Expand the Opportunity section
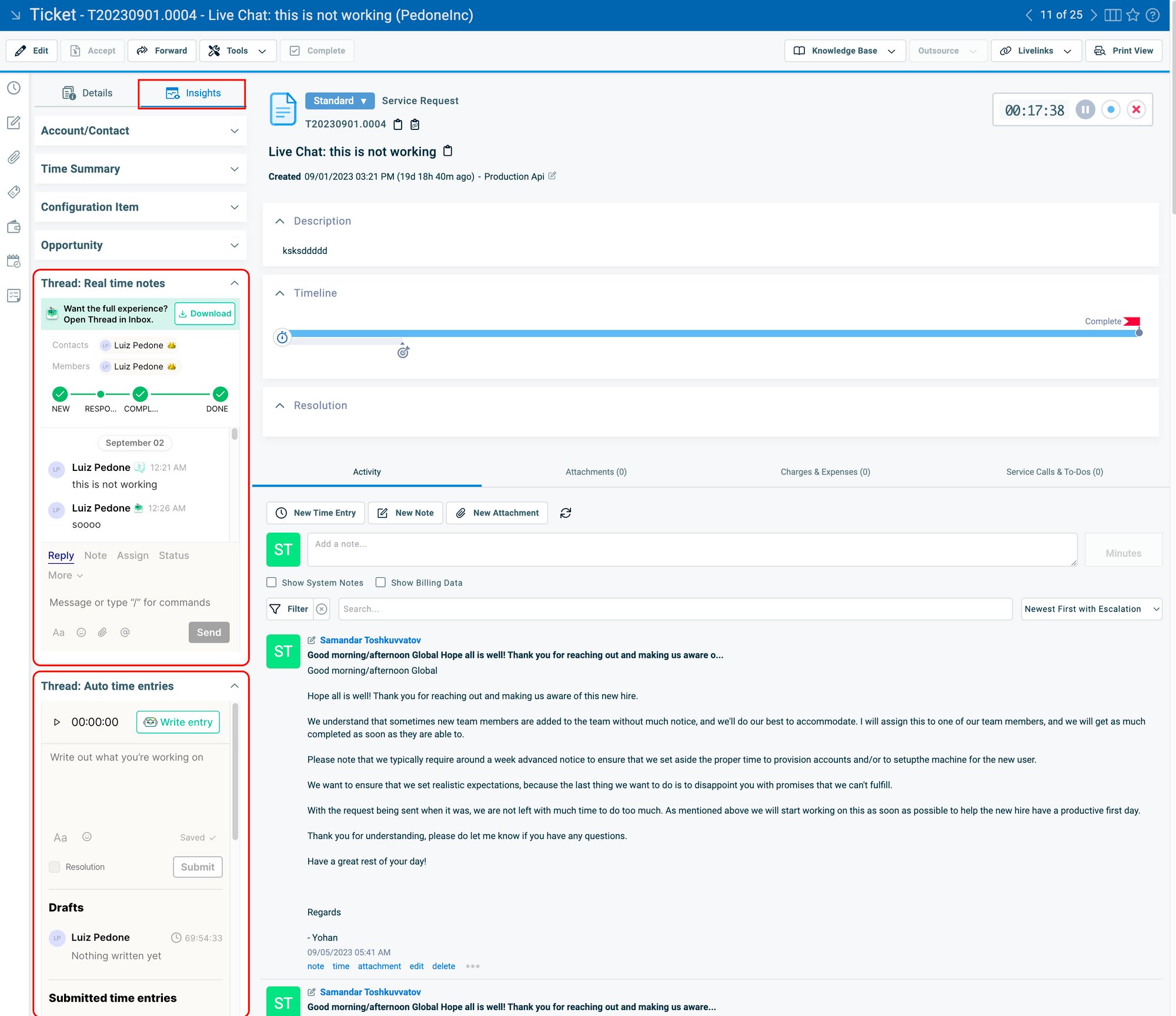 pyautogui.click(x=141, y=245)
